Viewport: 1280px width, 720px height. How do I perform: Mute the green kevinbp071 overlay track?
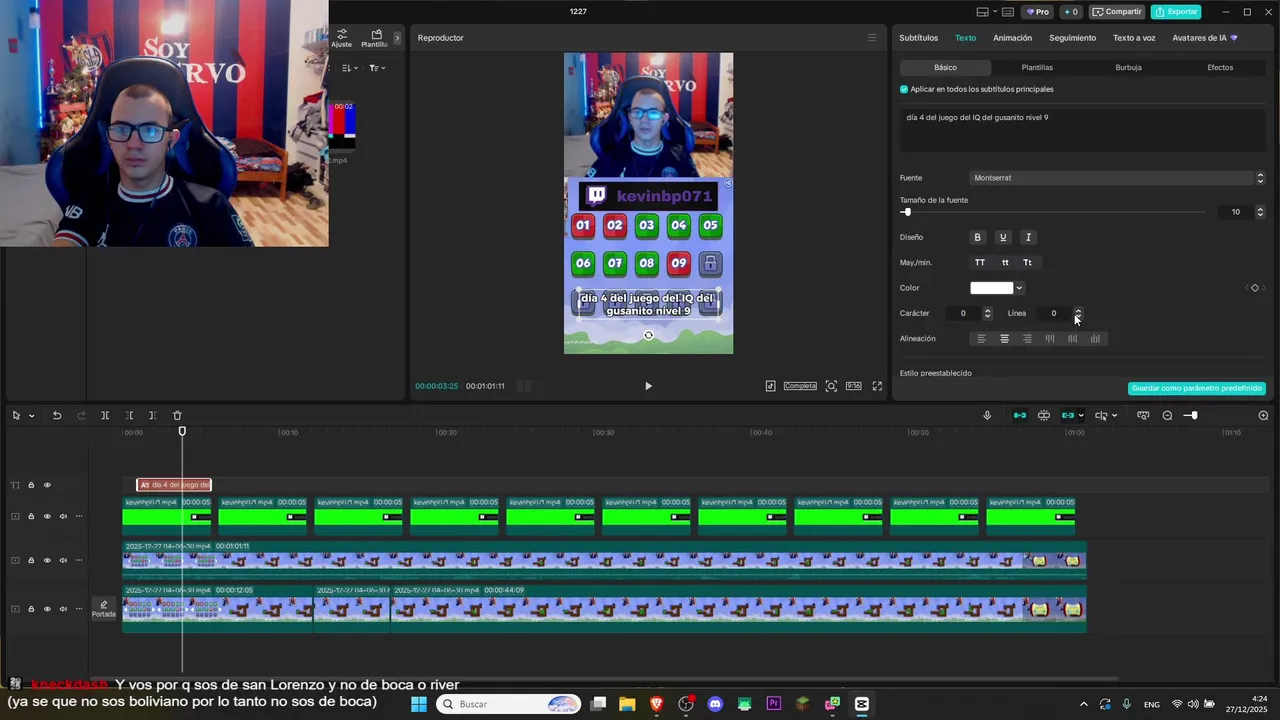(x=63, y=517)
